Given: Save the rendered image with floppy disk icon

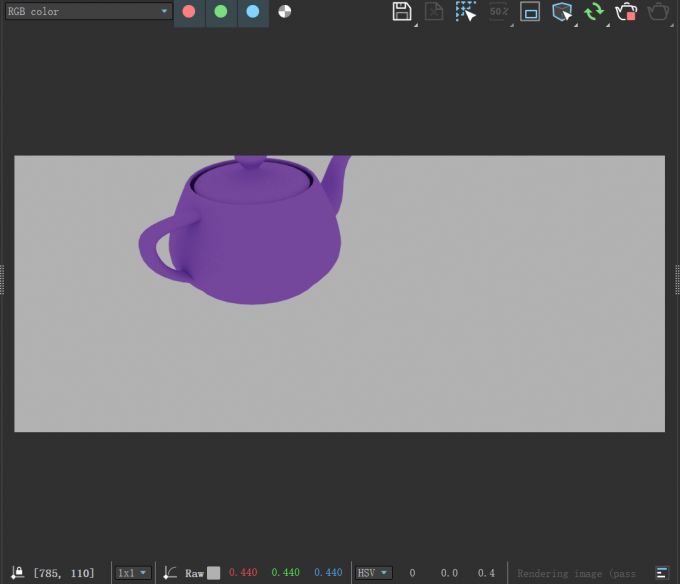Looking at the screenshot, I should click(x=402, y=12).
